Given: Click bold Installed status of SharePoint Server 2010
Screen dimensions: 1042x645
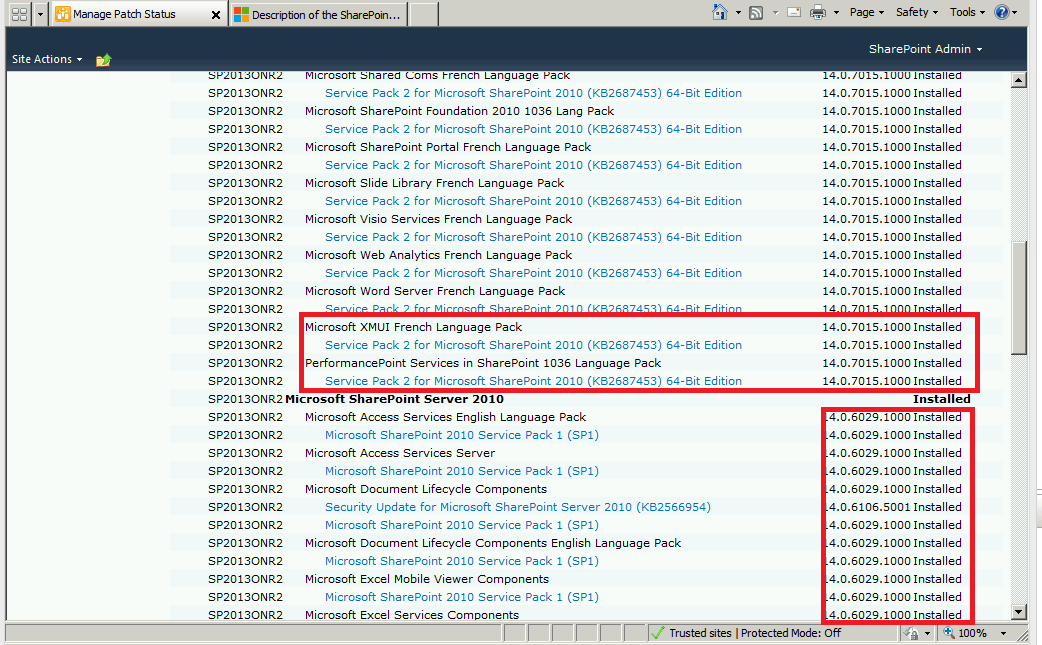Looking at the screenshot, I should tap(942, 399).
